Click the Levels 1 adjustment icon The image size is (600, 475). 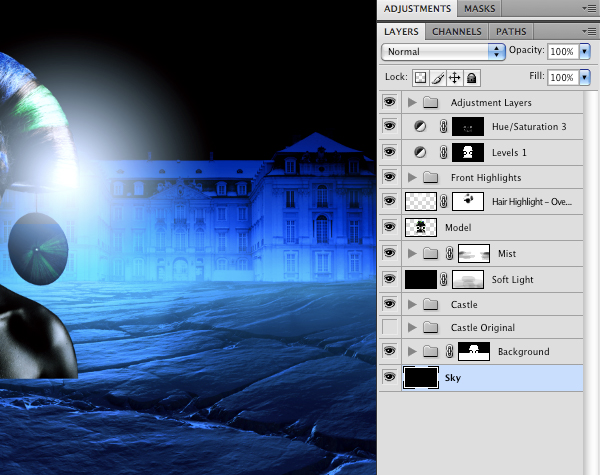(x=420, y=153)
